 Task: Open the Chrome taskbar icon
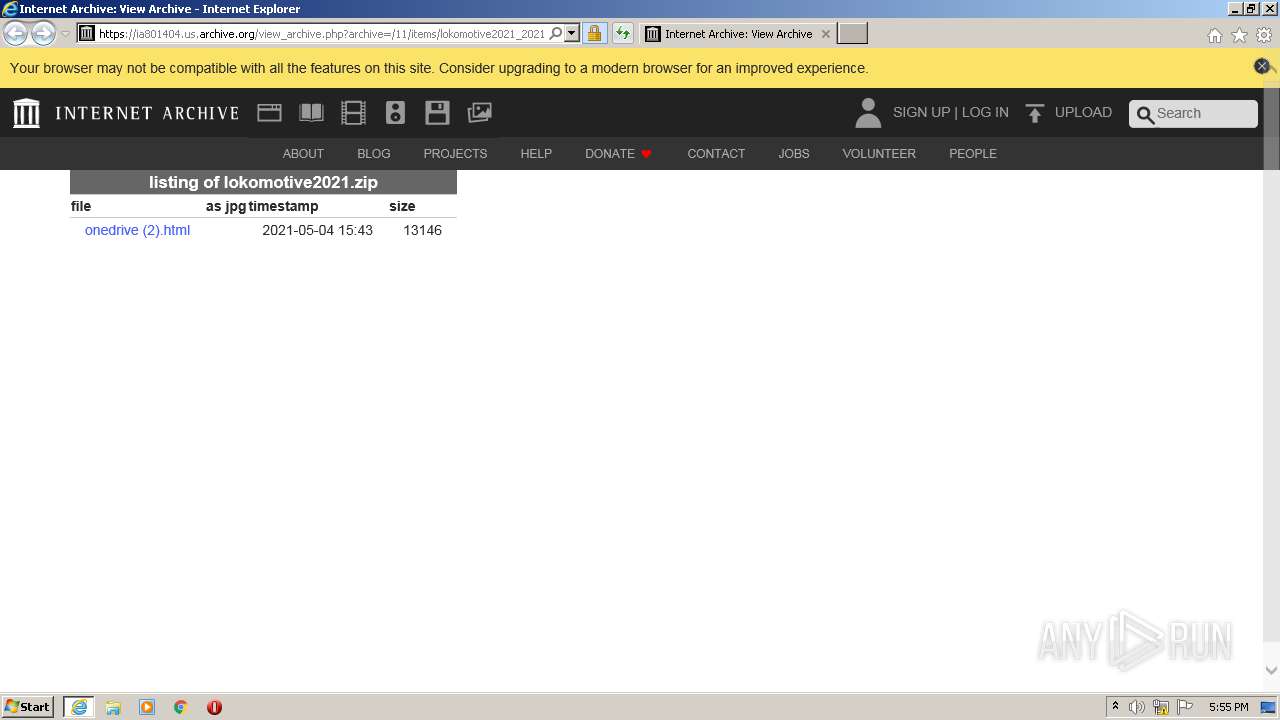181,707
